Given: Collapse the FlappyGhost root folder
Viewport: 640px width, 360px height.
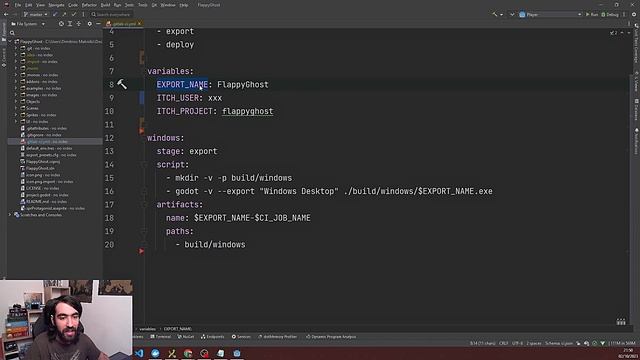Looking at the screenshot, I should click(x=10, y=42).
